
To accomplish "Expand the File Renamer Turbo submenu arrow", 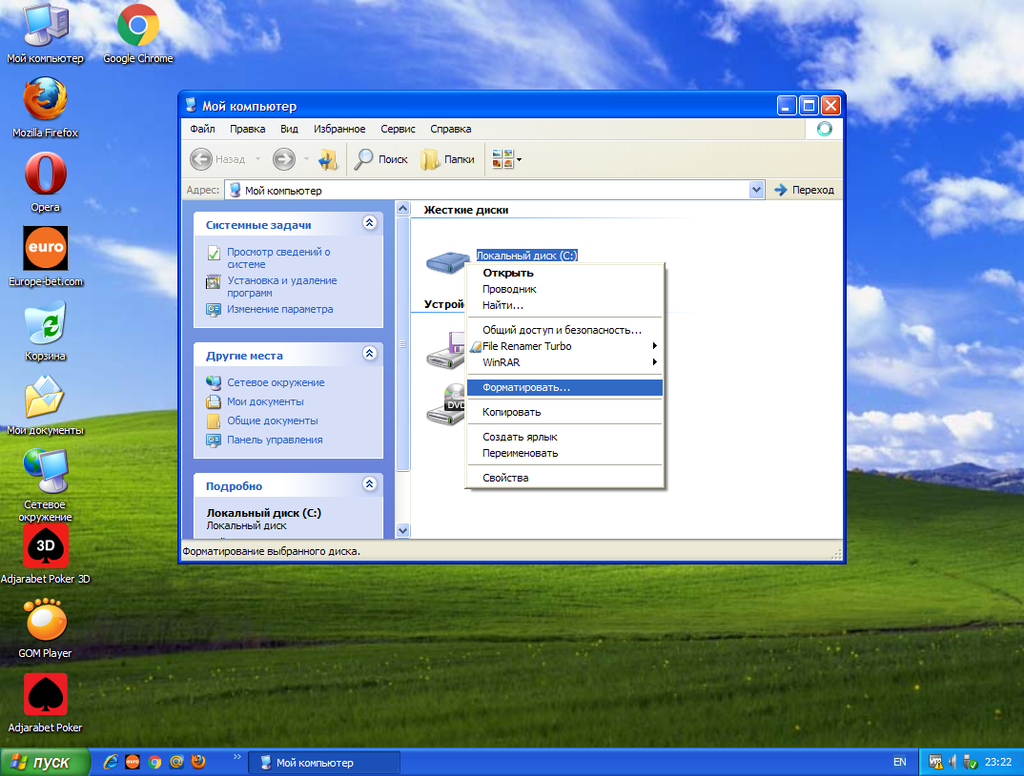I will tap(654, 346).
